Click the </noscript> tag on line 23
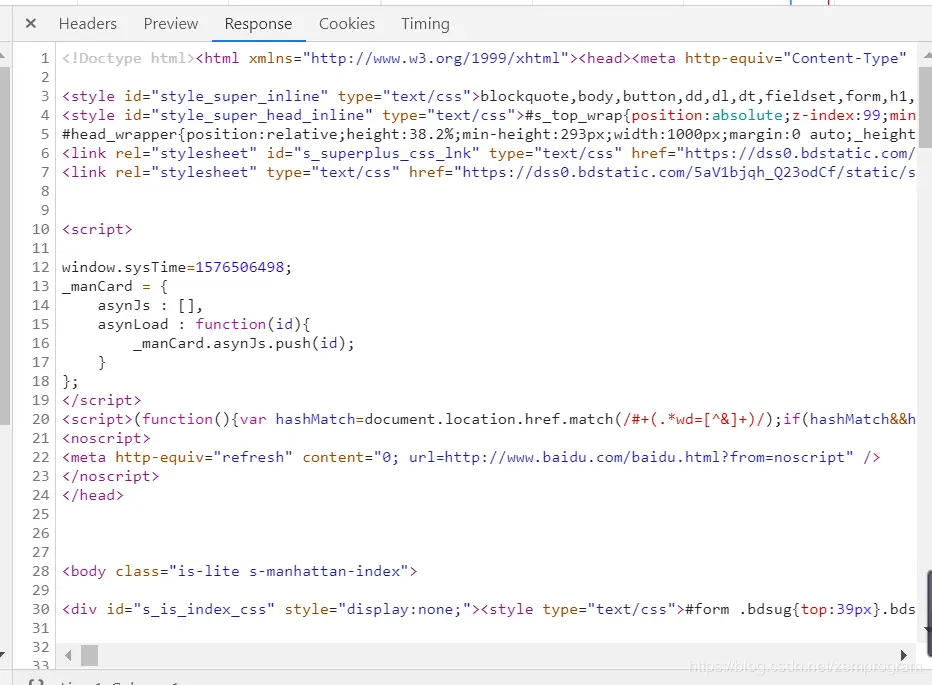The width and height of the screenshot is (932, 685). (111, 476)
